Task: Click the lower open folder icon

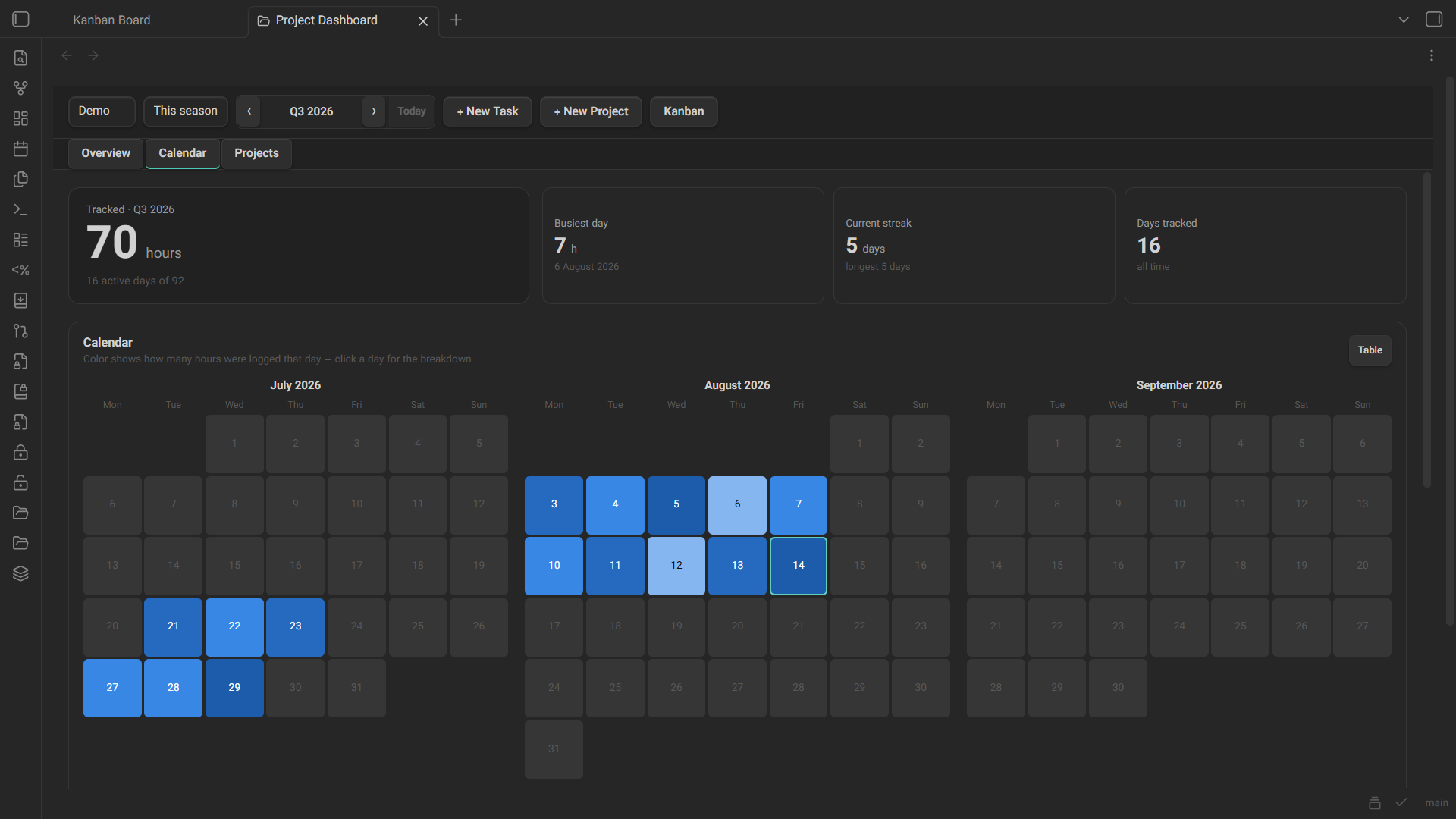Action: click(20, 543)
